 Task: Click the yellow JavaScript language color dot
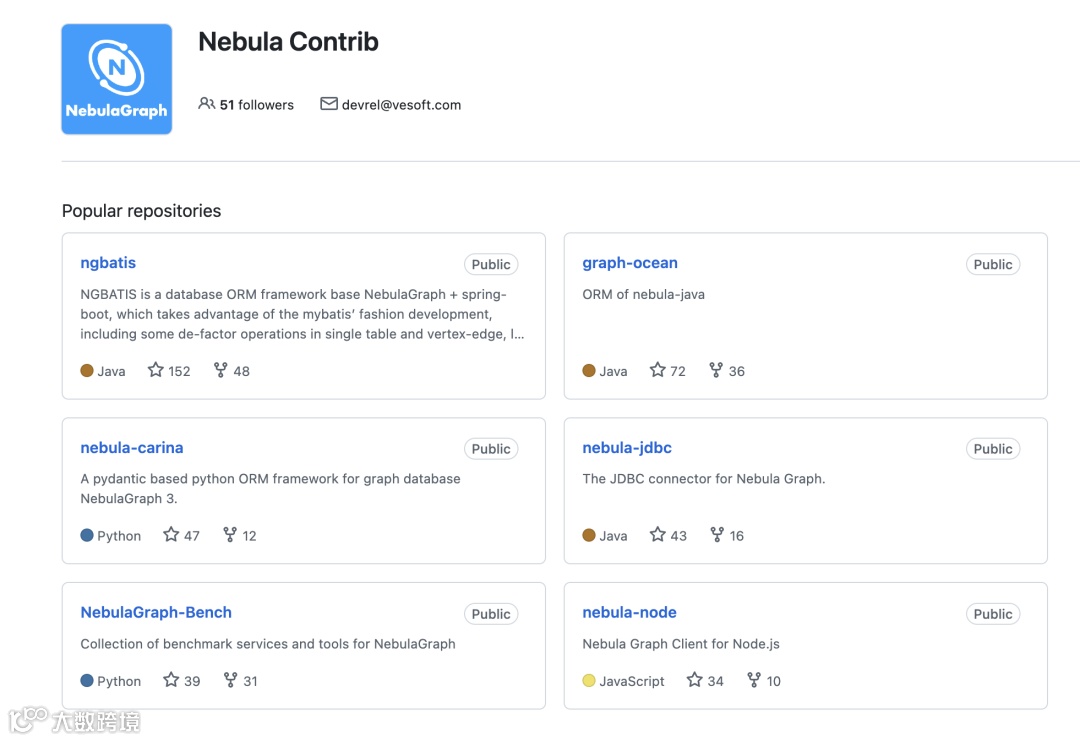click(x=589, y=681)
